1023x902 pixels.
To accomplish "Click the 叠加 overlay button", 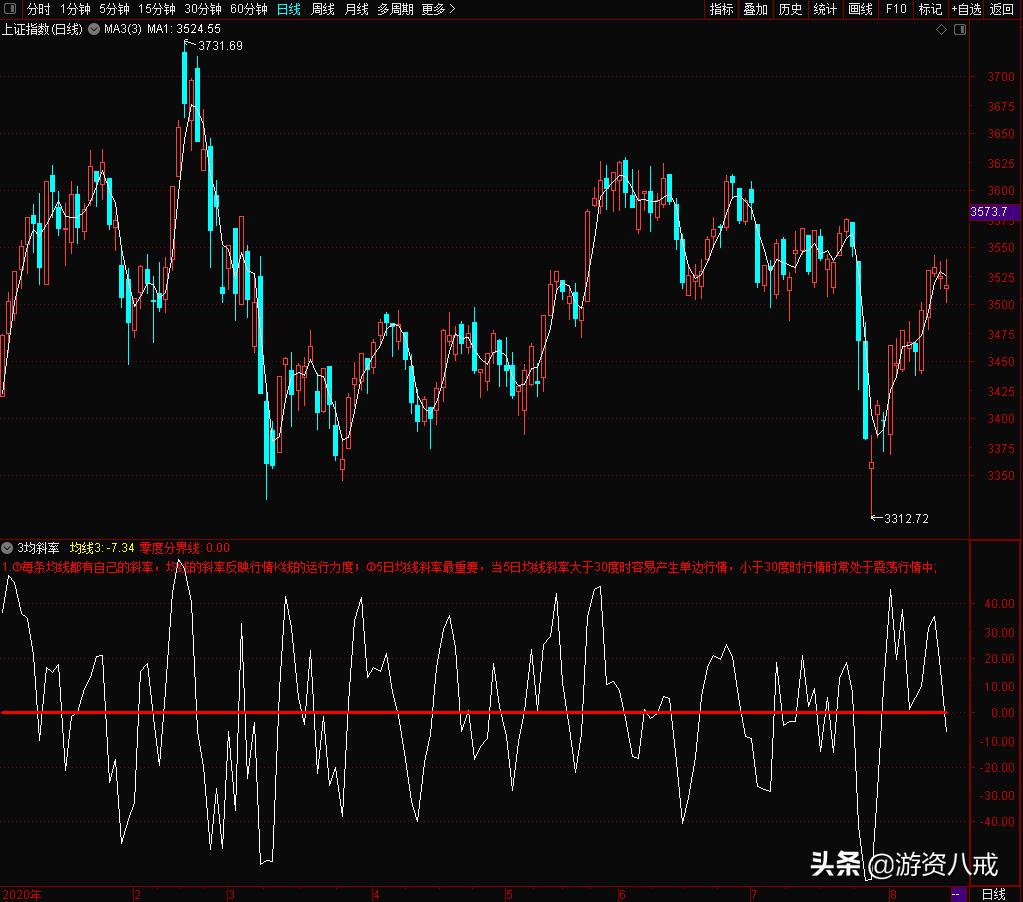I will pos(756,9).
